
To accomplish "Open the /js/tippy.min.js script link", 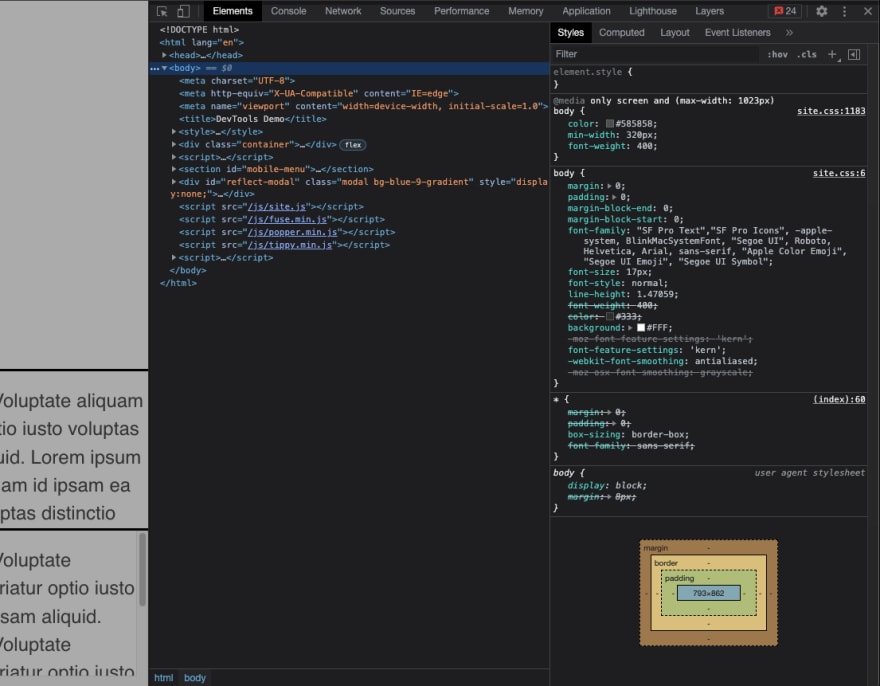I will pos(290,245).
